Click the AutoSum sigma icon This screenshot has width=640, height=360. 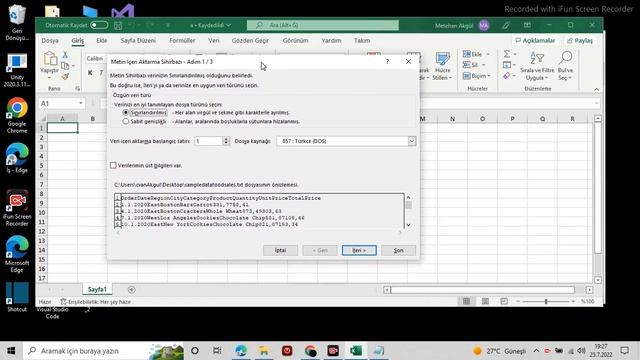[507, 54]
